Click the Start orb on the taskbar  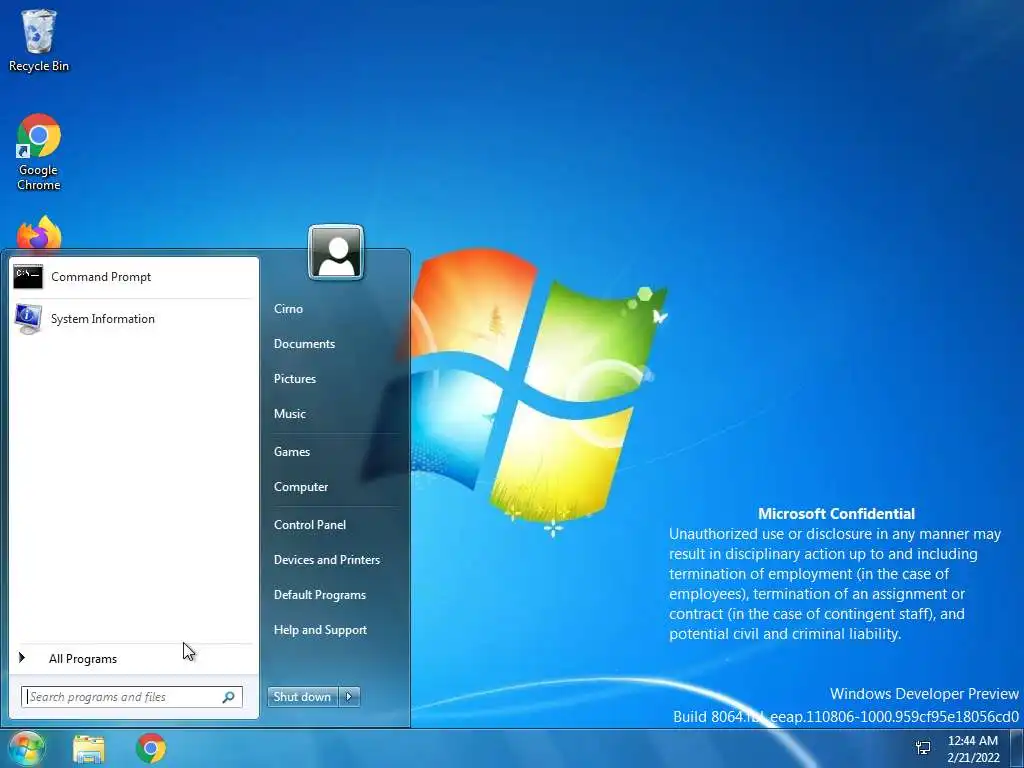pos(26,748)
